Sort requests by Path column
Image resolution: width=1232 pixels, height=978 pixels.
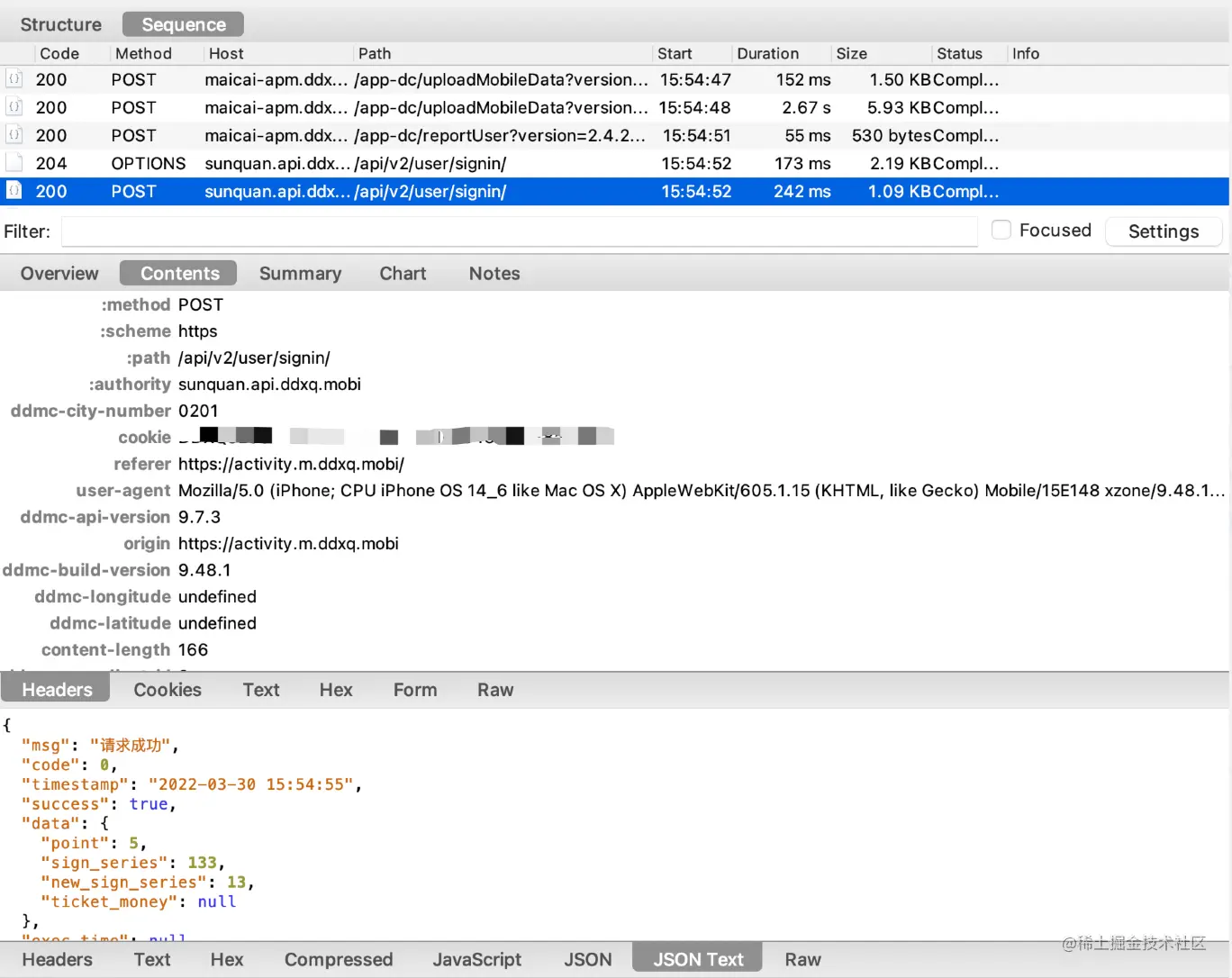[x=375, y=53]
